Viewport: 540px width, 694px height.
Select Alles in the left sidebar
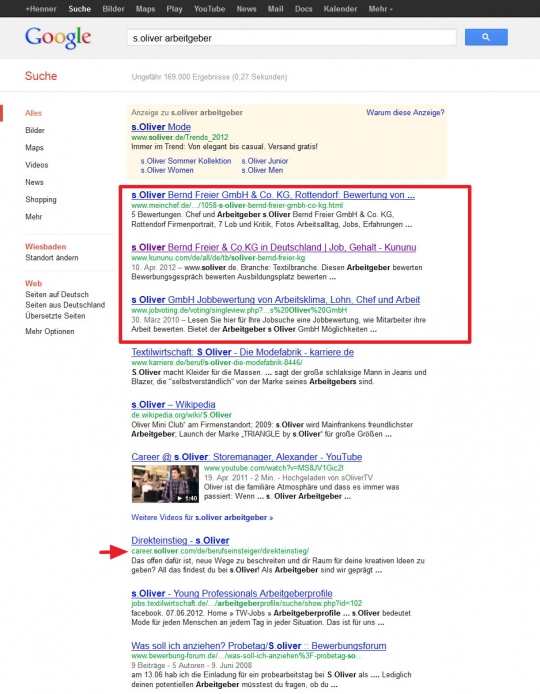pos(34,113)
